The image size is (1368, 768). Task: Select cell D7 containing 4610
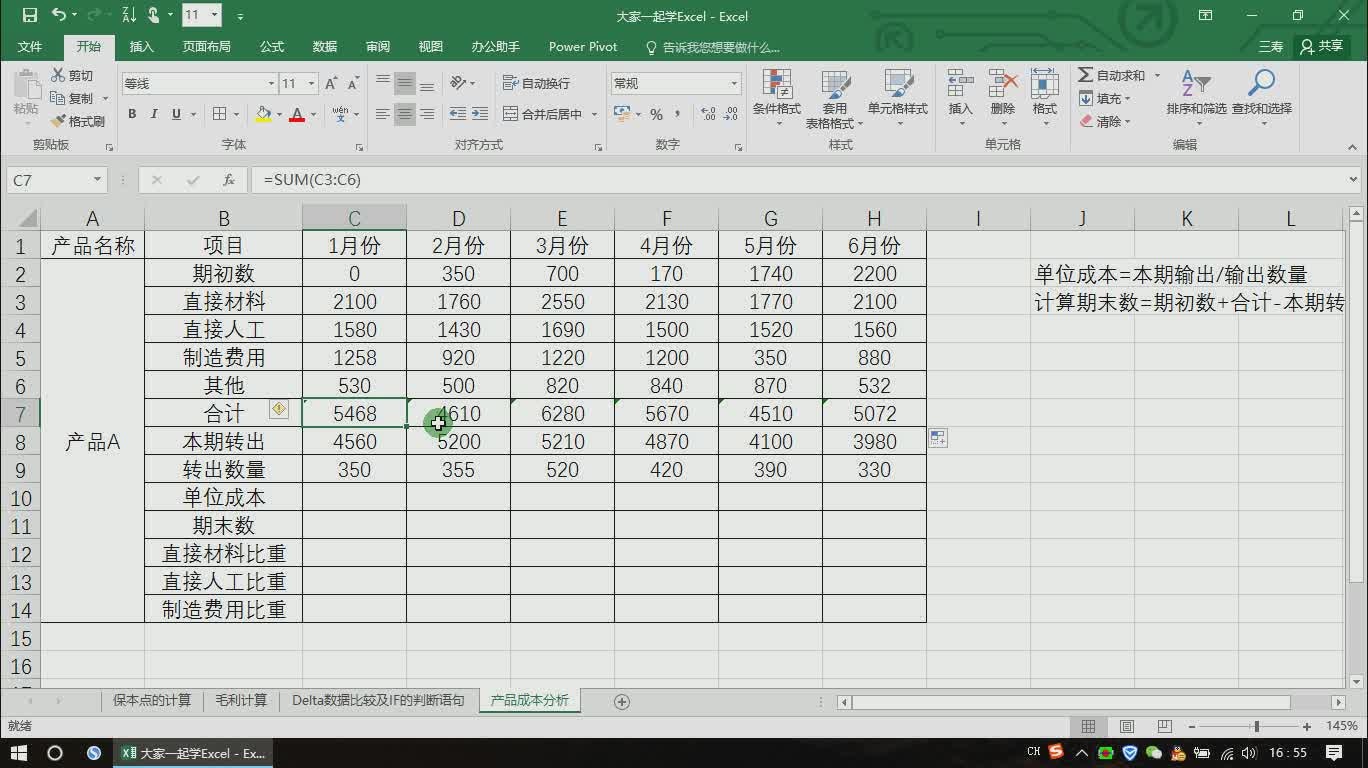458,413
